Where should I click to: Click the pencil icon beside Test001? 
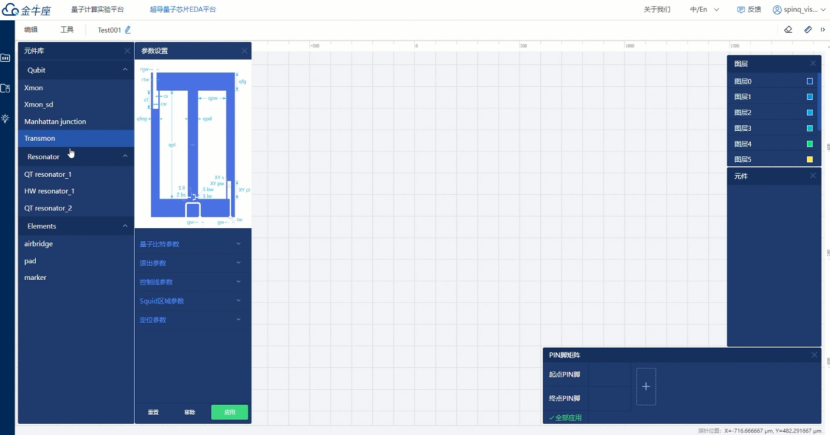(127, 30)
